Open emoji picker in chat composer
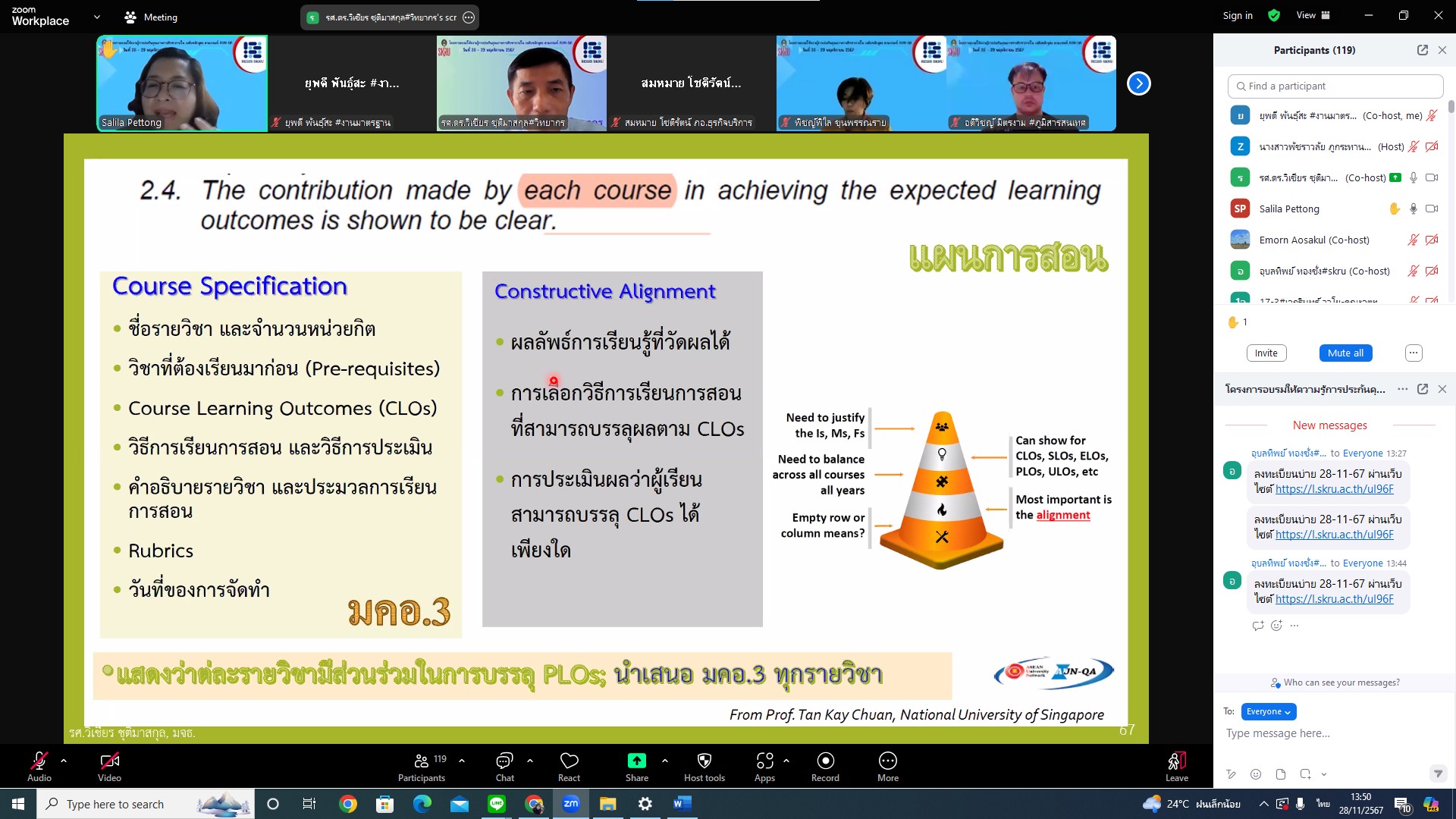This screenshot has width=1456, height=819. (1256, 774)
